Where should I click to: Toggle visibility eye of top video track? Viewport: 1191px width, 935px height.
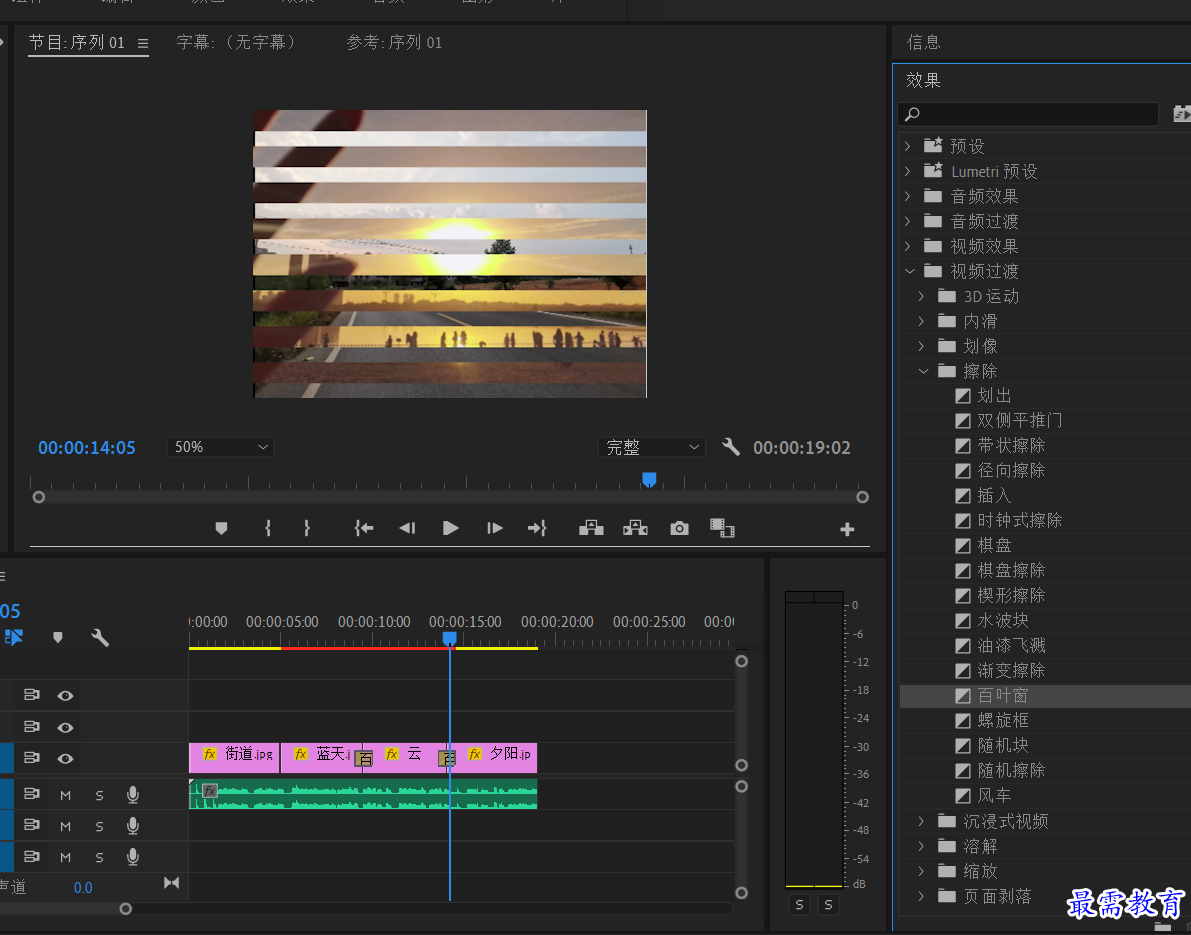[x=65, y=696]
